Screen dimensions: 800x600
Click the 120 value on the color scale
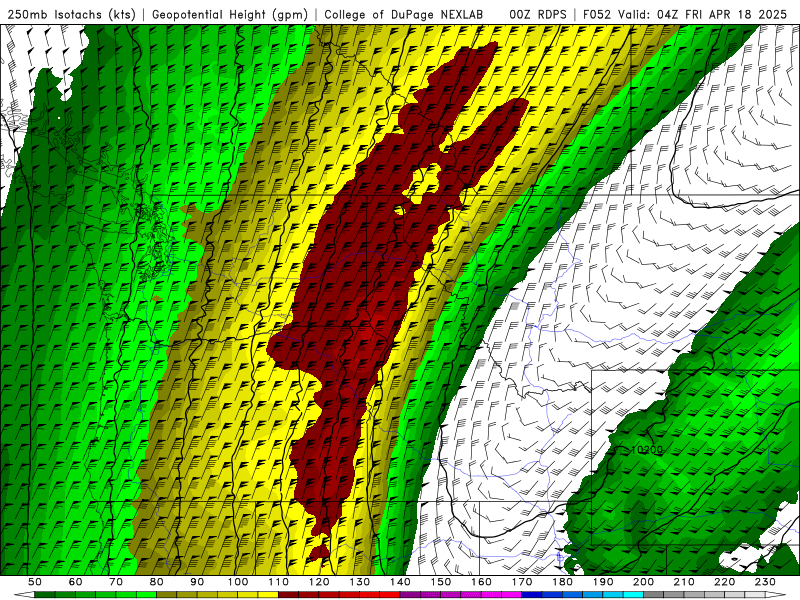click(x=319, y=582)
